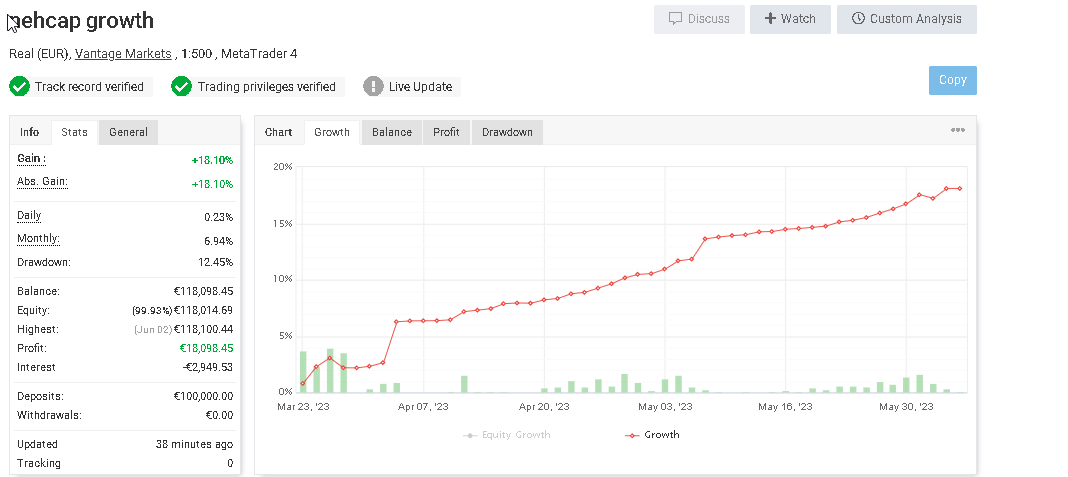Open the General tab
Viewport: 1068px width, 477px height.
pyautogui.click(x=128, y=132)
